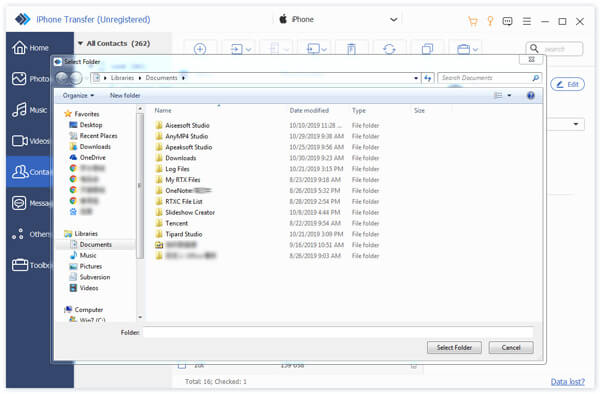600x394 pixels.
Task: Select OneDrive in Favorites
Action: coord(92,157)
